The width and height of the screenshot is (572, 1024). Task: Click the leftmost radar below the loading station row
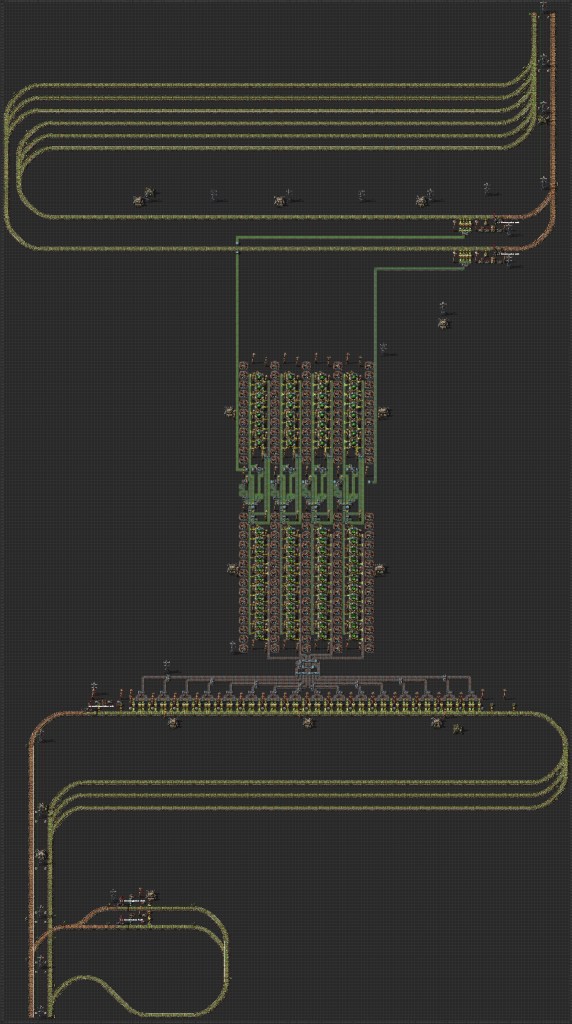tap(172, 723)
